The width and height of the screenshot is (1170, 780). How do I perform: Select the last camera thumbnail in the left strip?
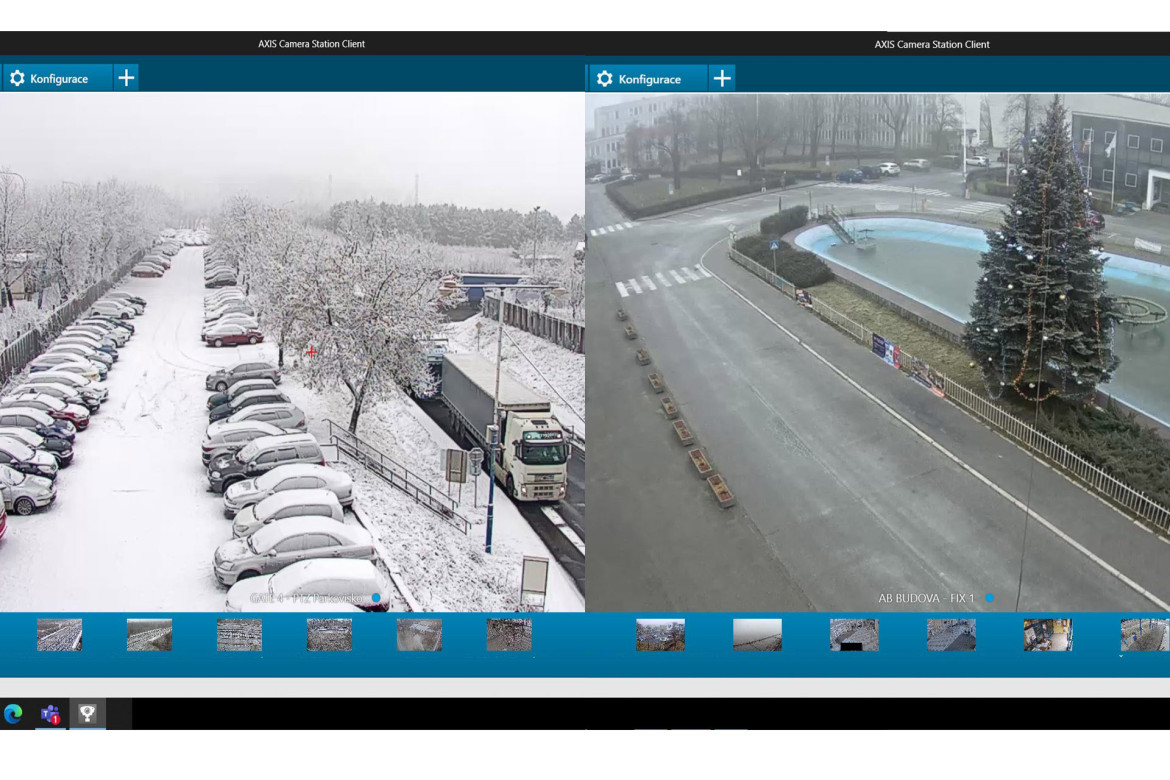point(509,635)
